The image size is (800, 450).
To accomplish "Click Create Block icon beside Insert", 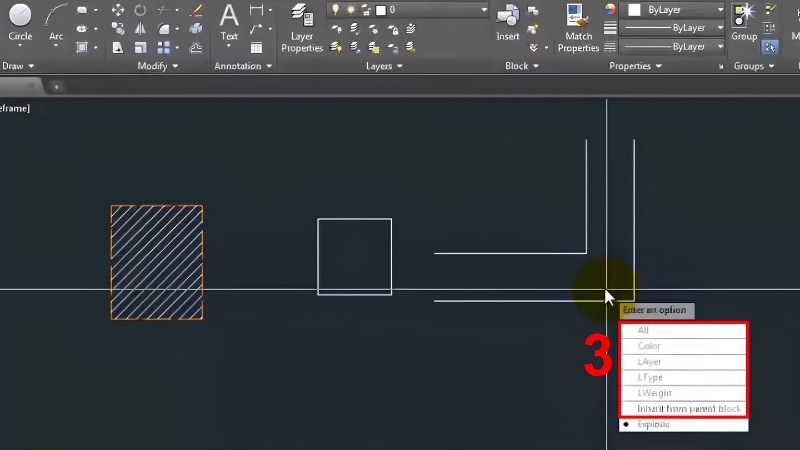I will click(533, 10).
